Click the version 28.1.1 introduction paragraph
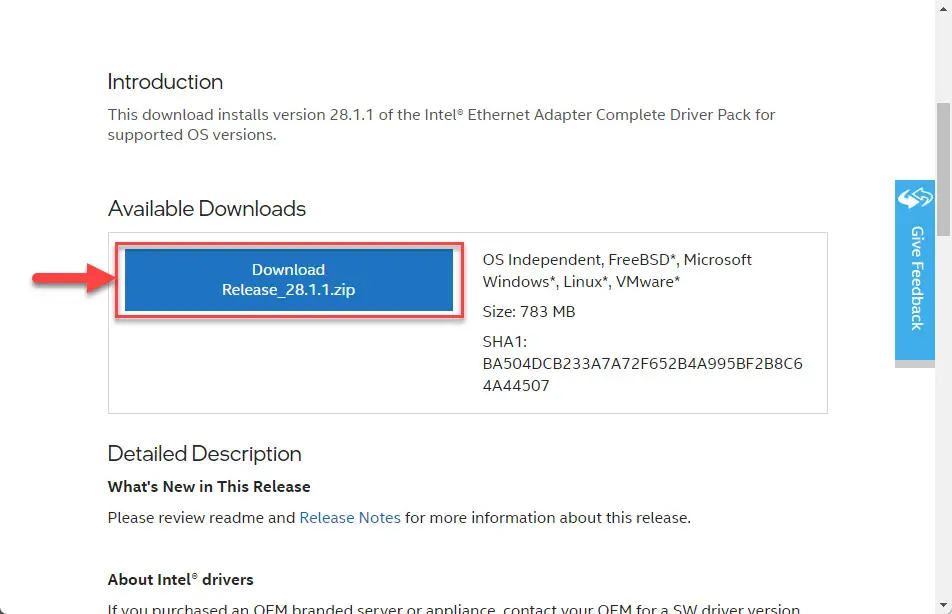Image resolution: width=952 pixels, height=614 pixels. point(441,125)
